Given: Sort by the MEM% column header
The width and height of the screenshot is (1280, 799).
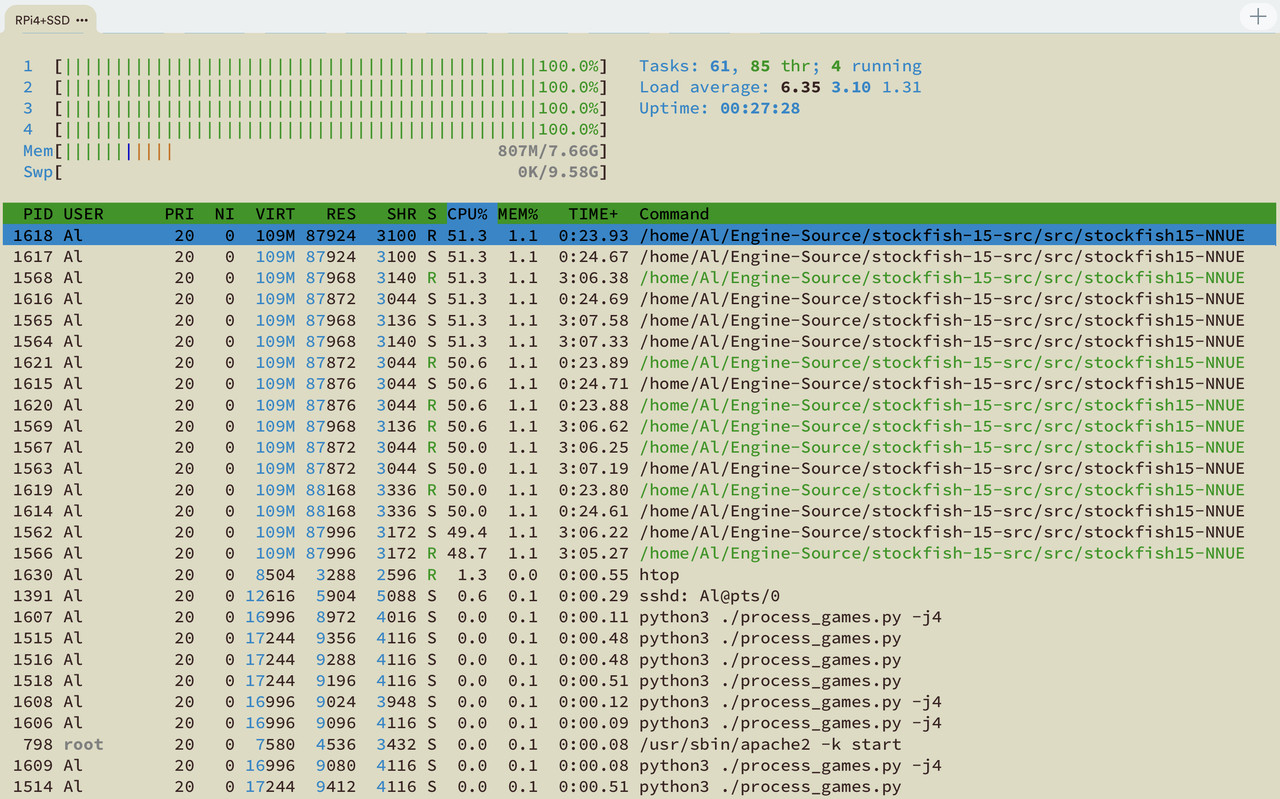Looking at the screenshot, I should pyautogui.click(x=518, y=214).
